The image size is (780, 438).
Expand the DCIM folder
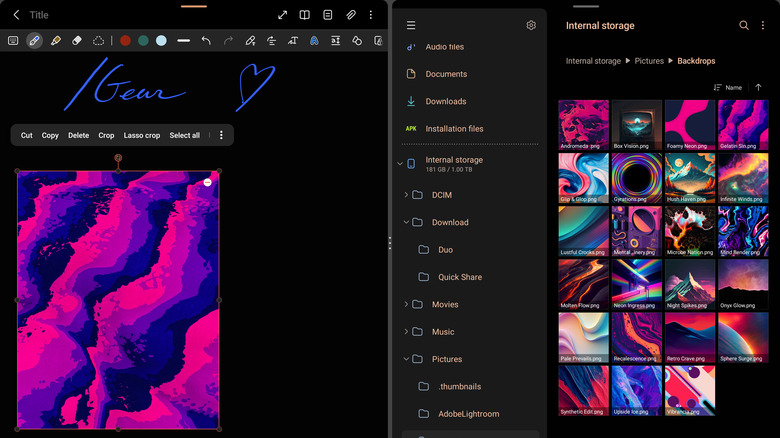(x=406, y=195)
